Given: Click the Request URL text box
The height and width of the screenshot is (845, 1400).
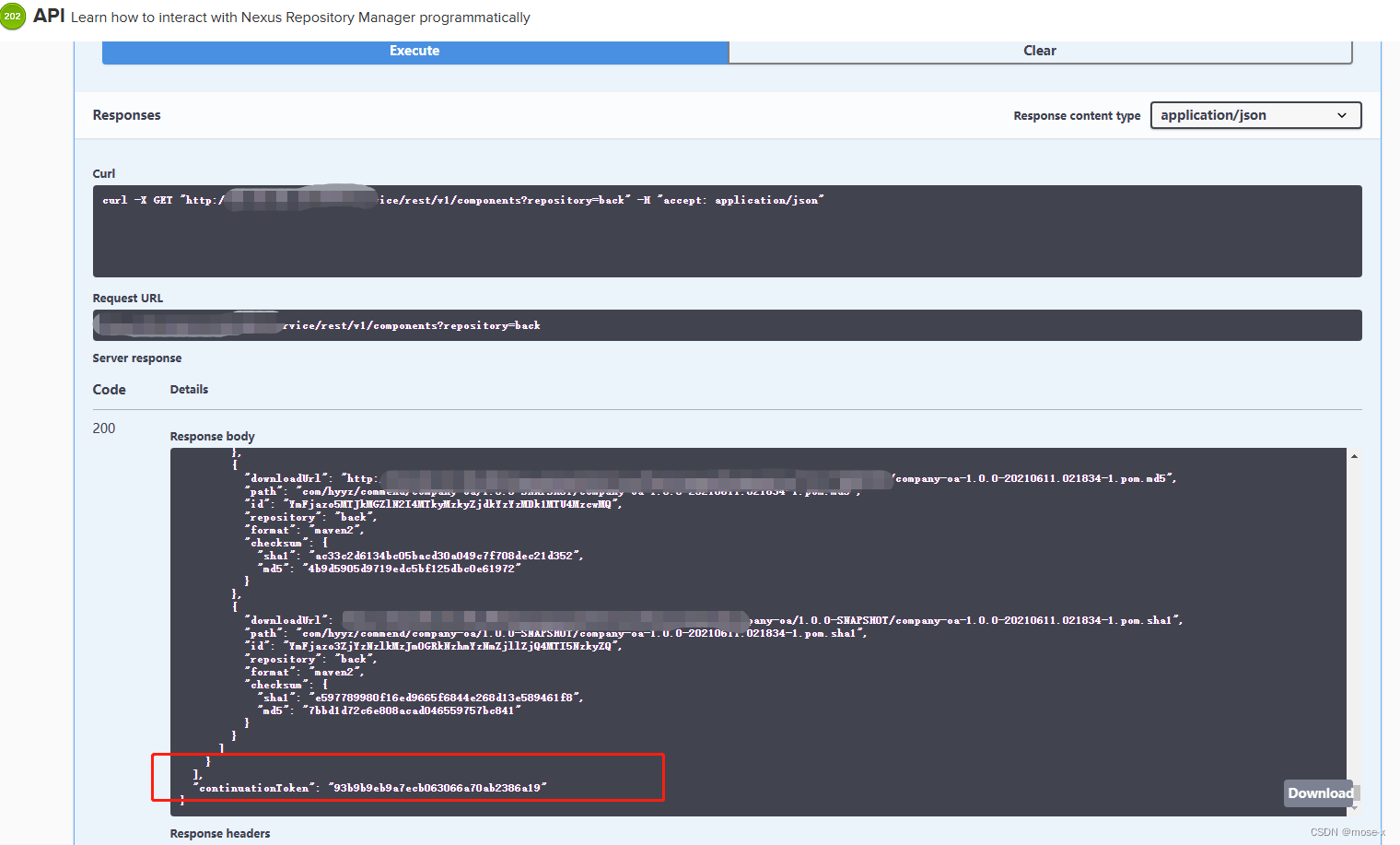Looking at the screenshot, I should [x=727, y=325].
